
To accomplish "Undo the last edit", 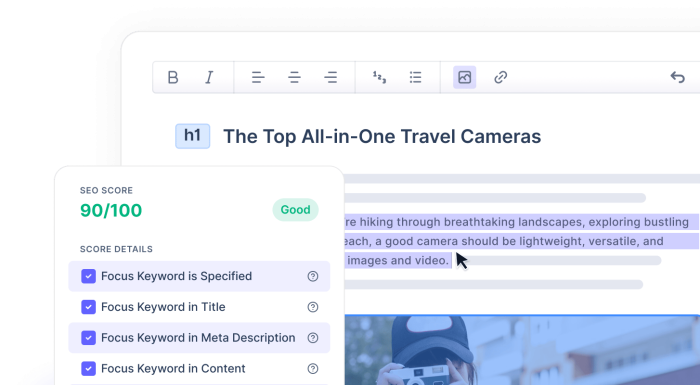I will point(678,77).
